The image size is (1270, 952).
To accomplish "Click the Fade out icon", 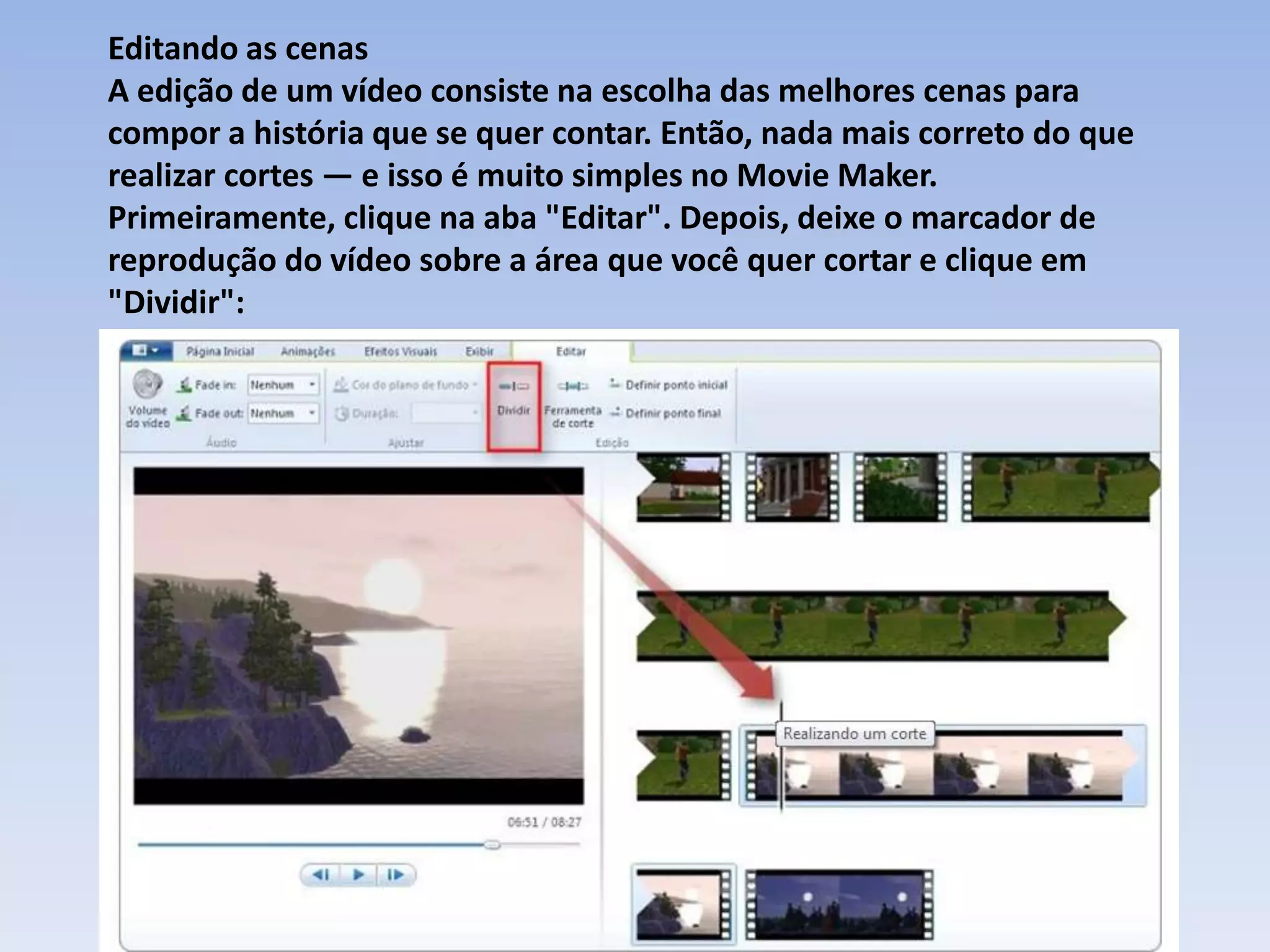I will pos(184,413).
